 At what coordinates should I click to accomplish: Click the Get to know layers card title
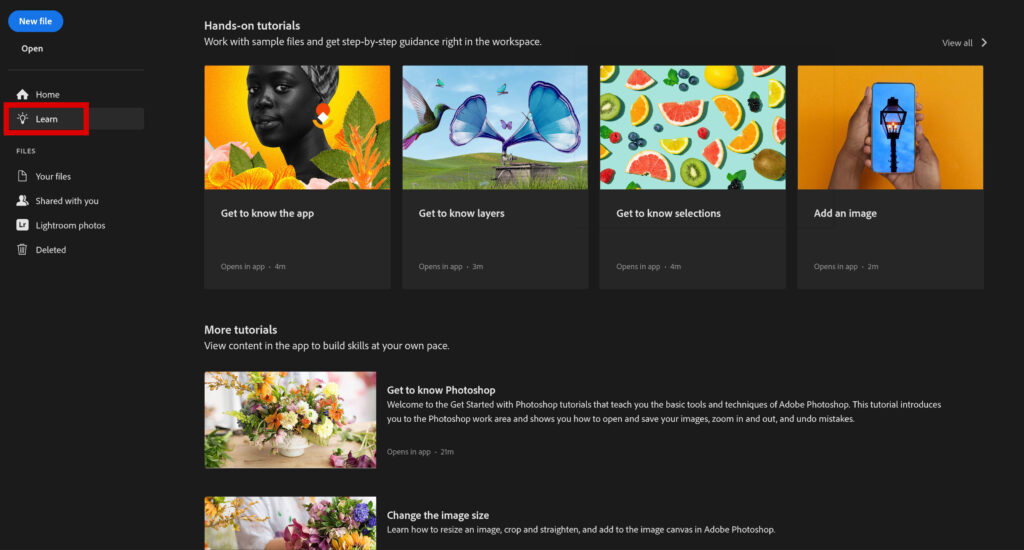461,213
